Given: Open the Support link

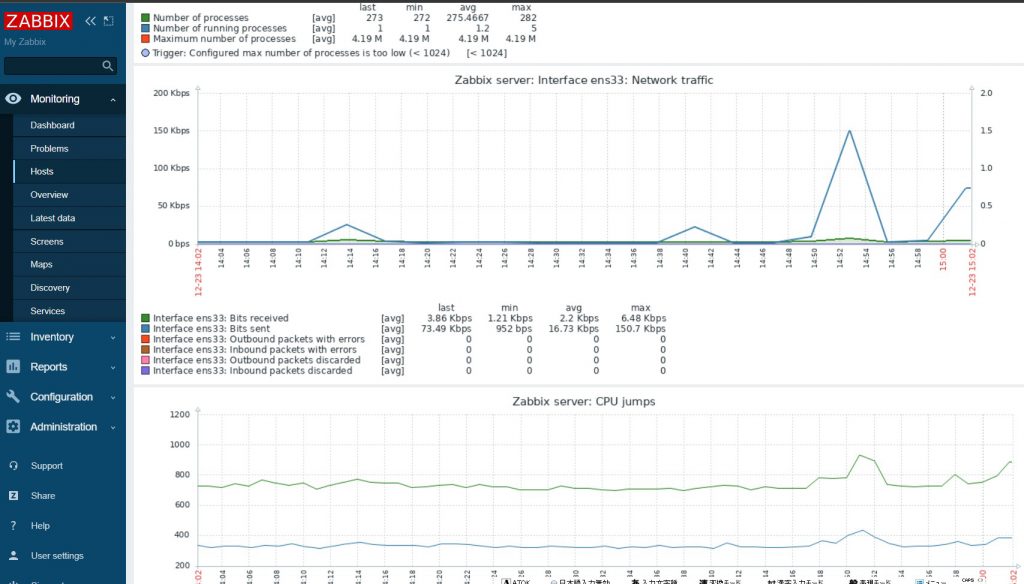Looking at the screenshot, I should pos(46,466).
